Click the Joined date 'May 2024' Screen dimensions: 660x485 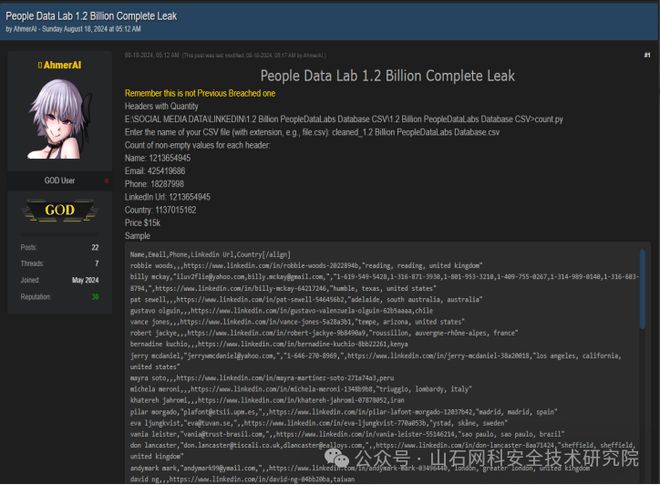click(x=85, y=280)
